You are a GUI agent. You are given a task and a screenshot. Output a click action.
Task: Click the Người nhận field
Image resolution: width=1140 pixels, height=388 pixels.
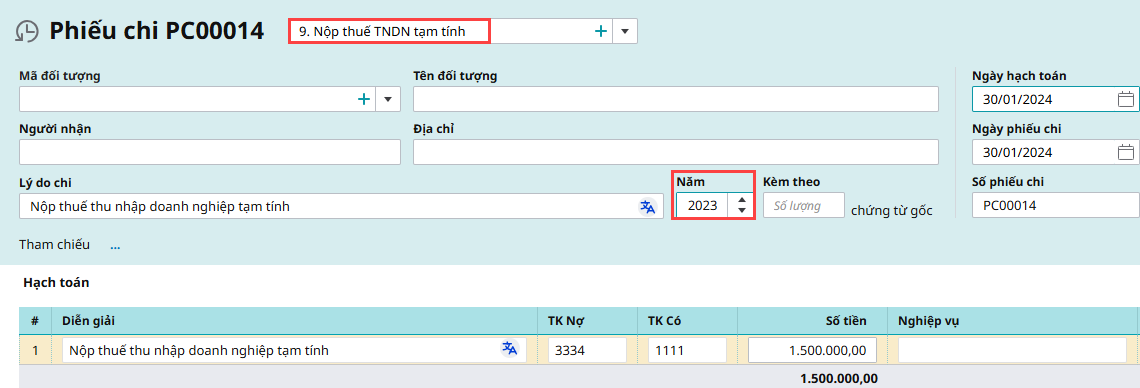[x=210, y=152]
